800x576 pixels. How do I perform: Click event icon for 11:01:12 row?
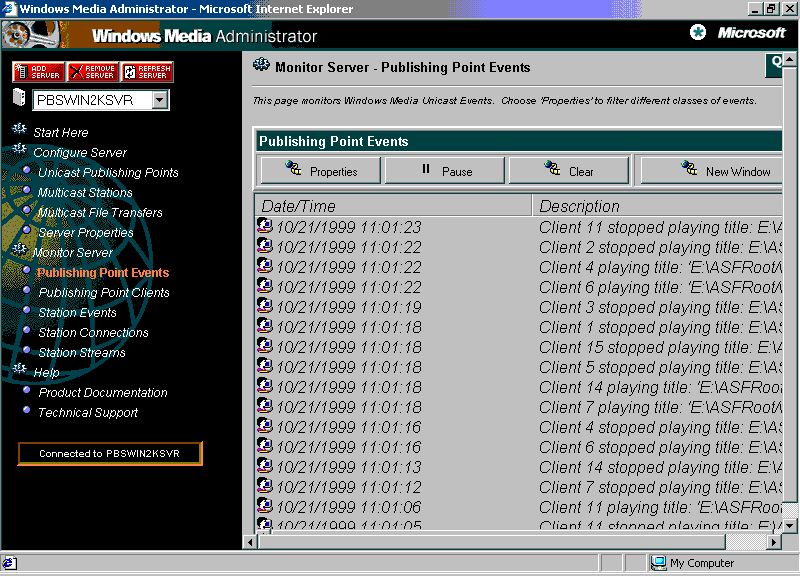(265, 485)
